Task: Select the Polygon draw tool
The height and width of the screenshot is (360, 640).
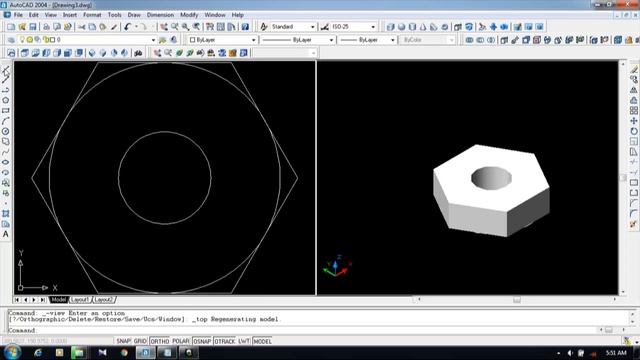Action: click(6, 100)
